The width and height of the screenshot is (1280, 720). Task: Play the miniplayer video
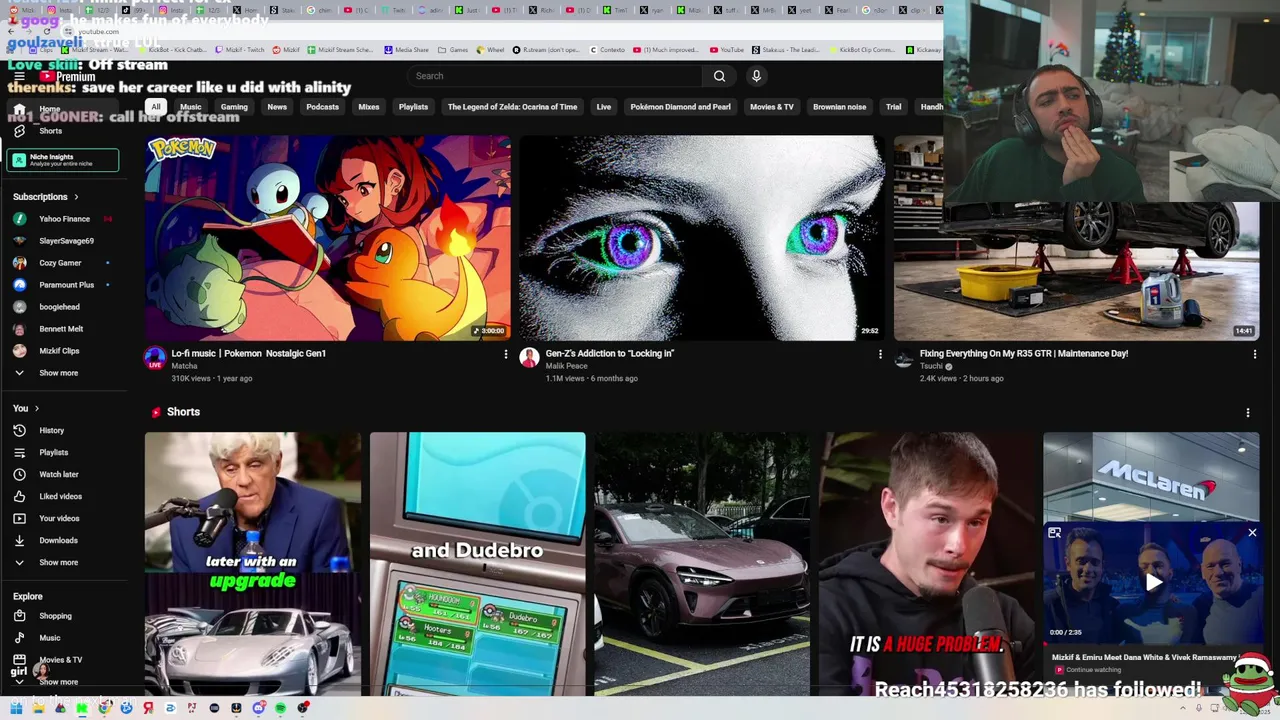pos(1153,583)
